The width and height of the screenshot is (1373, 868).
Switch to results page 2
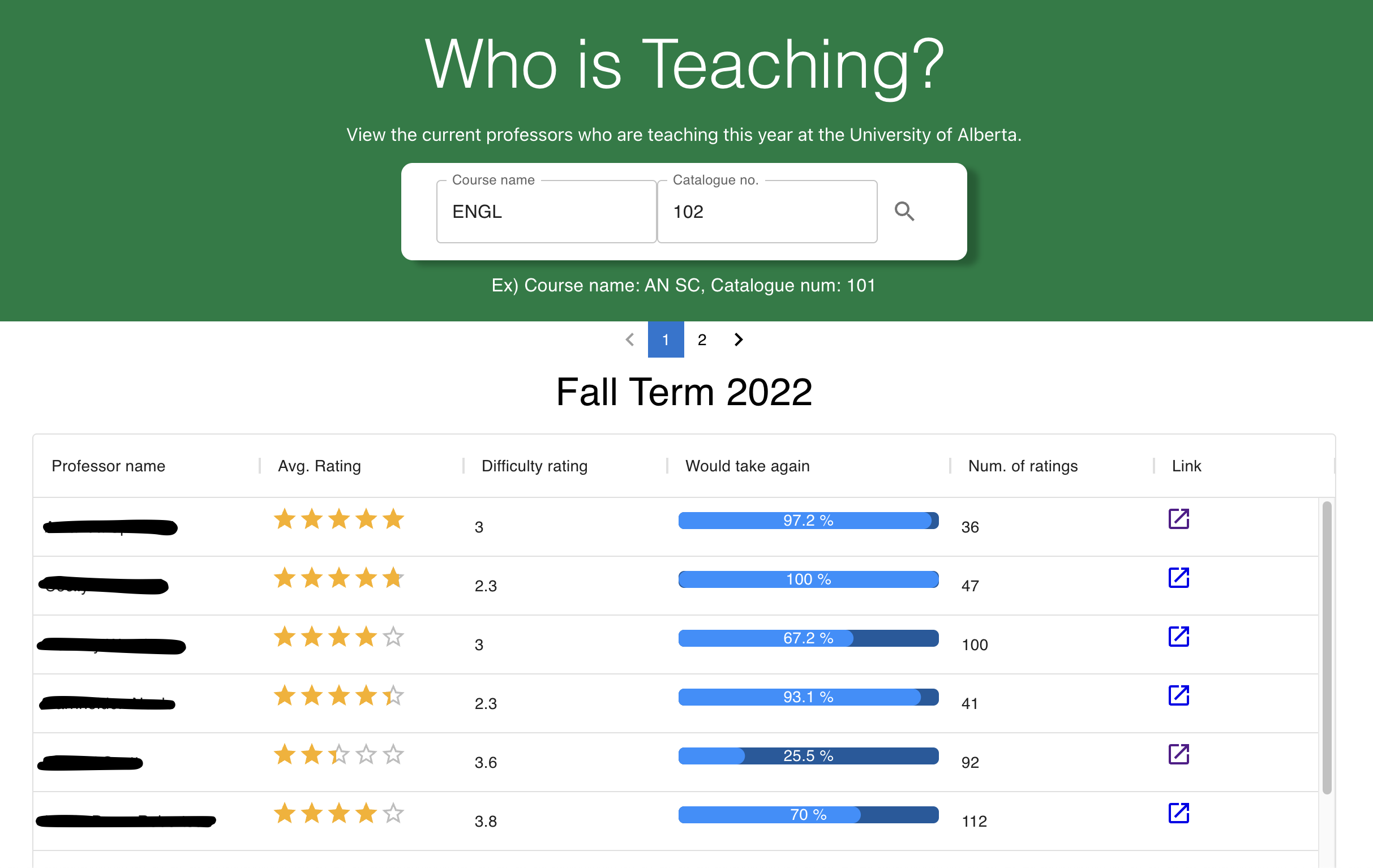[x=702, y=340]
